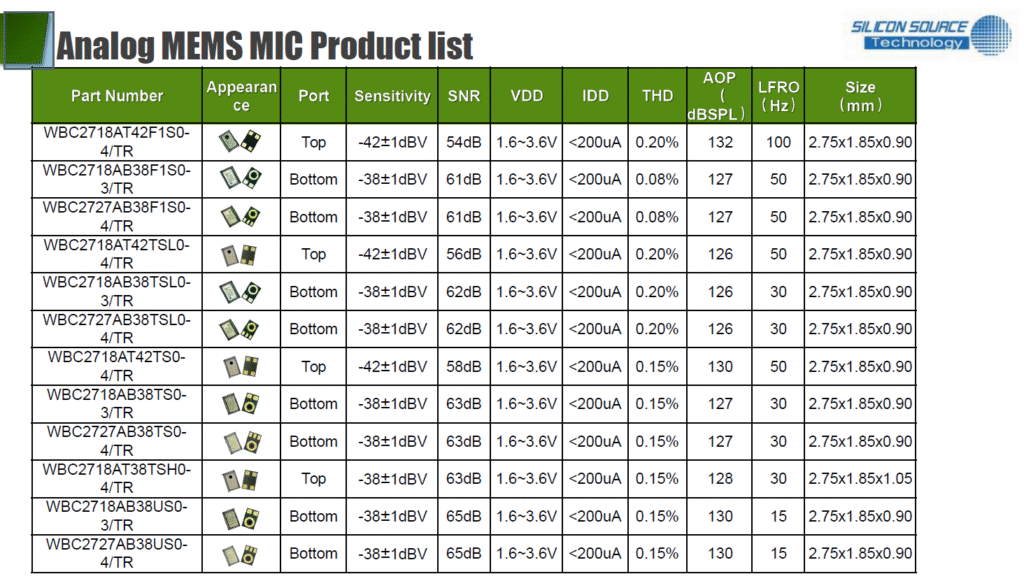Select the 2.75x1.85x1.05 size cell
This screenshot has height=588, width=1024.
(860, 478)
